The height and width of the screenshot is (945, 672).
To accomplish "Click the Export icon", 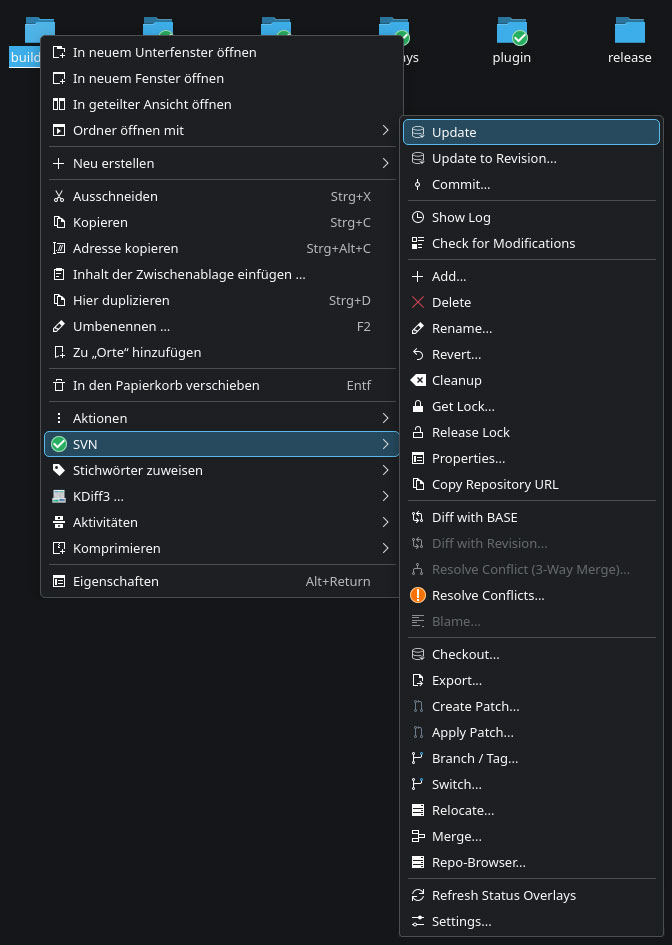I will point(418,680).
